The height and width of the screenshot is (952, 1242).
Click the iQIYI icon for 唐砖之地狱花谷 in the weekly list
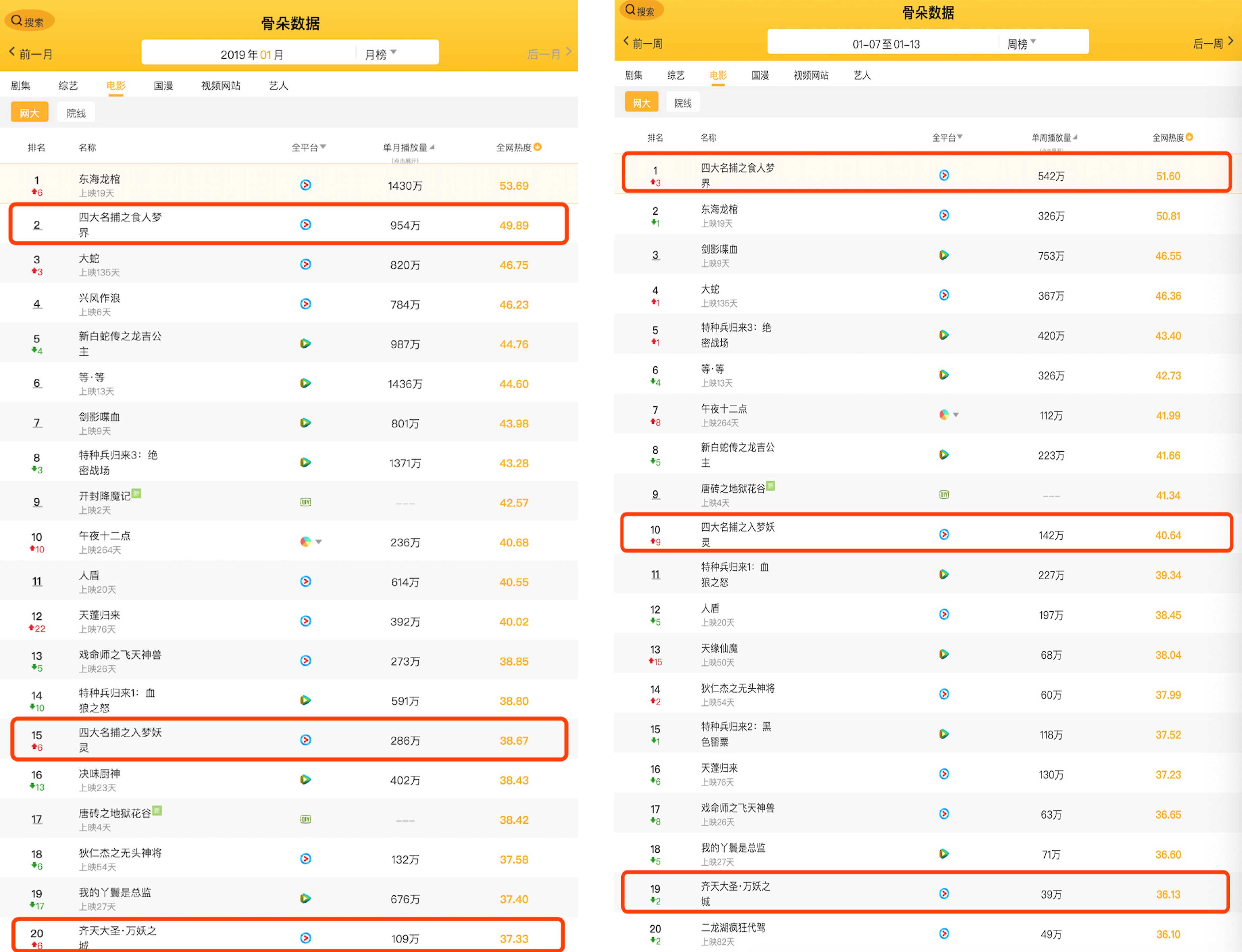click(944, 494)
